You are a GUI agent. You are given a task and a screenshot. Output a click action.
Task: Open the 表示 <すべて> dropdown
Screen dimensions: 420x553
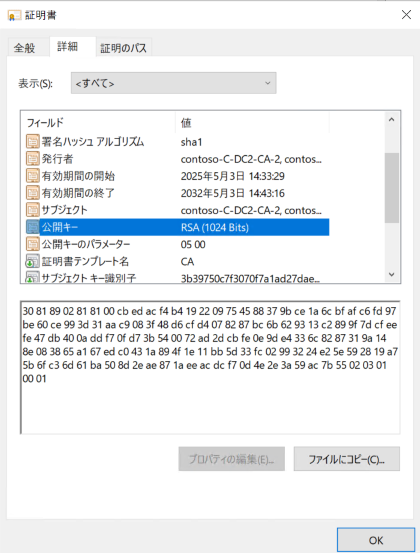click(x=174, y=83)
